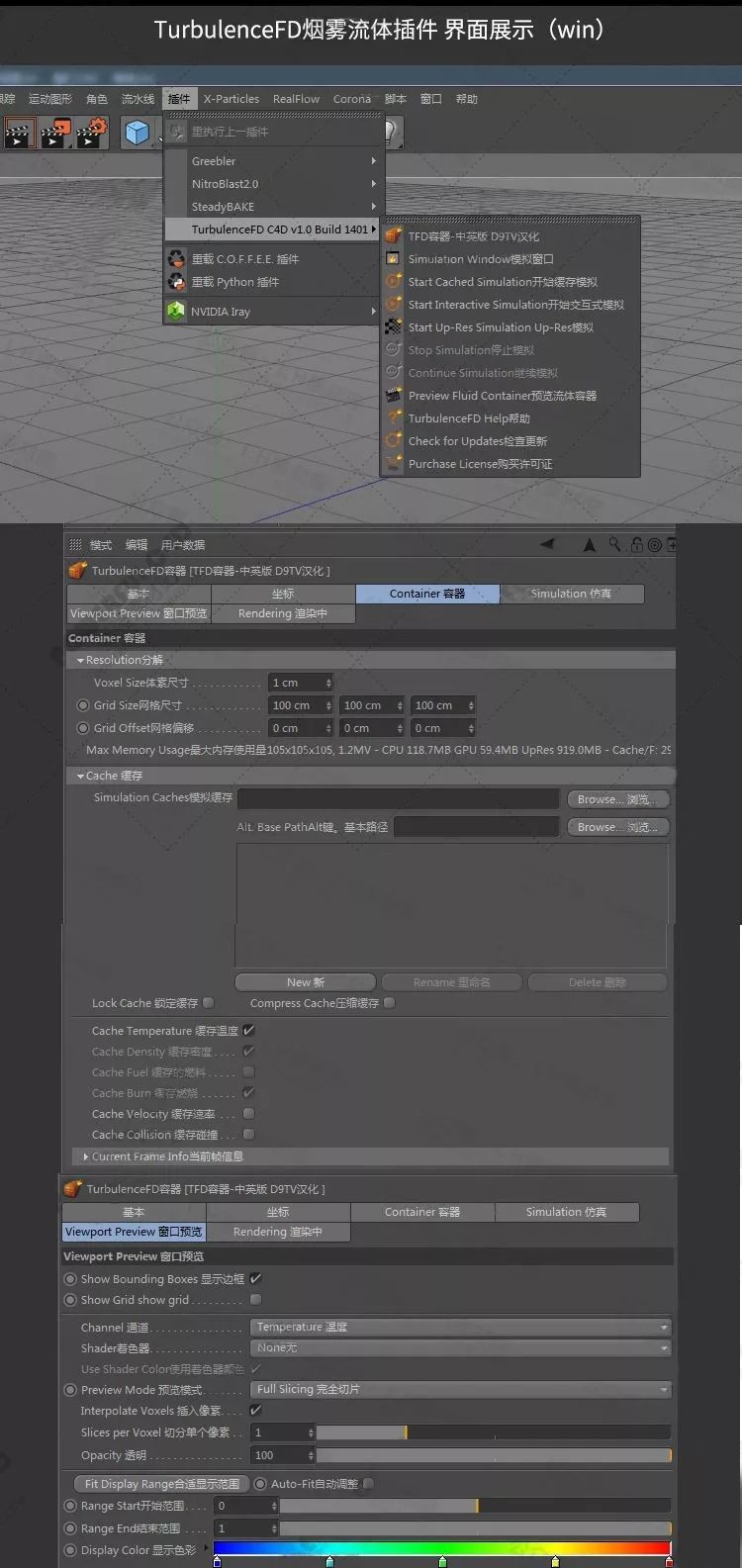Click the Display Color gradient bar

coord(441,1549)
